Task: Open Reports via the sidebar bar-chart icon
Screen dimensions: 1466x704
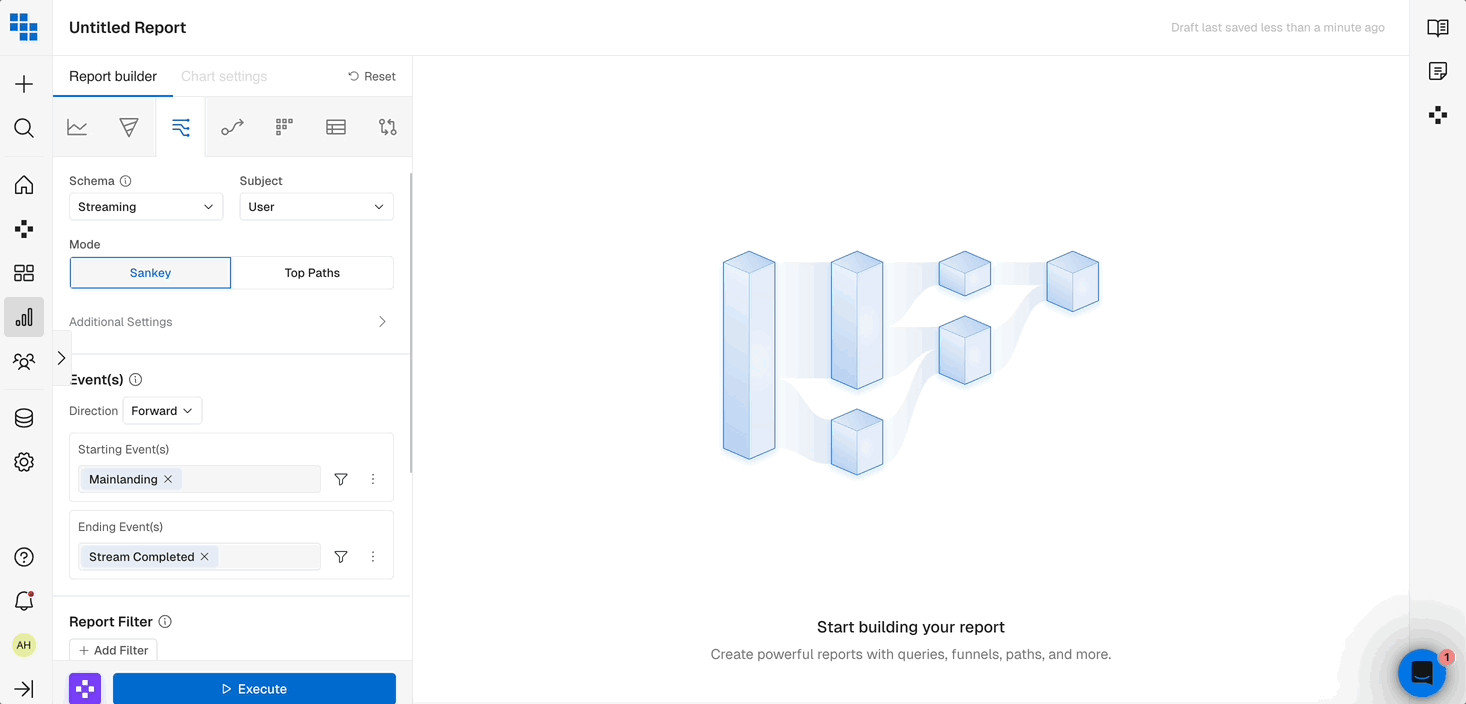Action: pyautogui.click(x=24, y=317)
